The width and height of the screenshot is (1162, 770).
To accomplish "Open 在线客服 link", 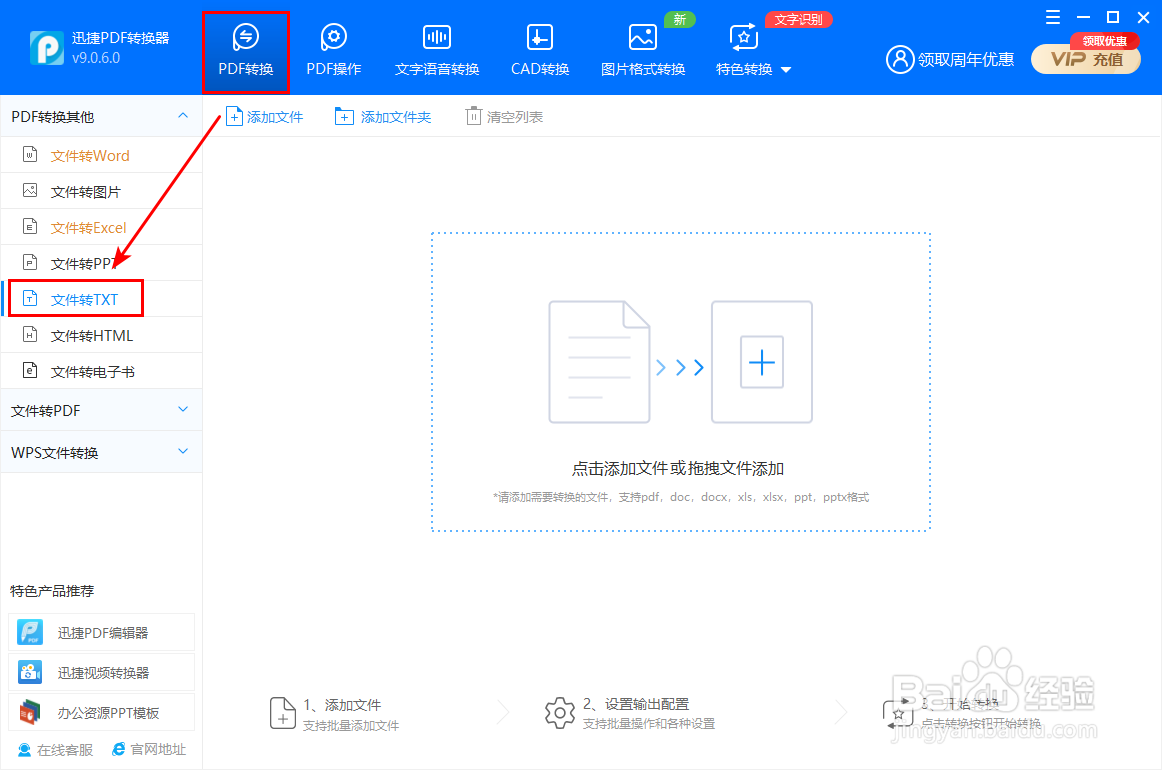I will 55,750.
